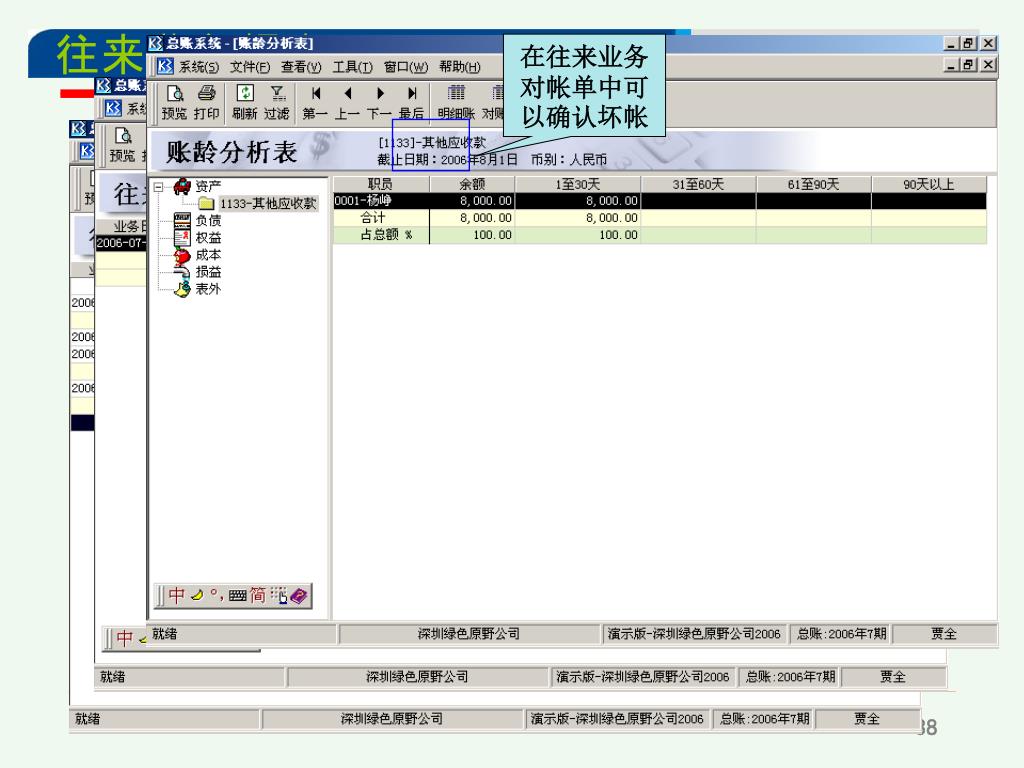Select the 成本 category in the tree

click(x=208, y=255)
